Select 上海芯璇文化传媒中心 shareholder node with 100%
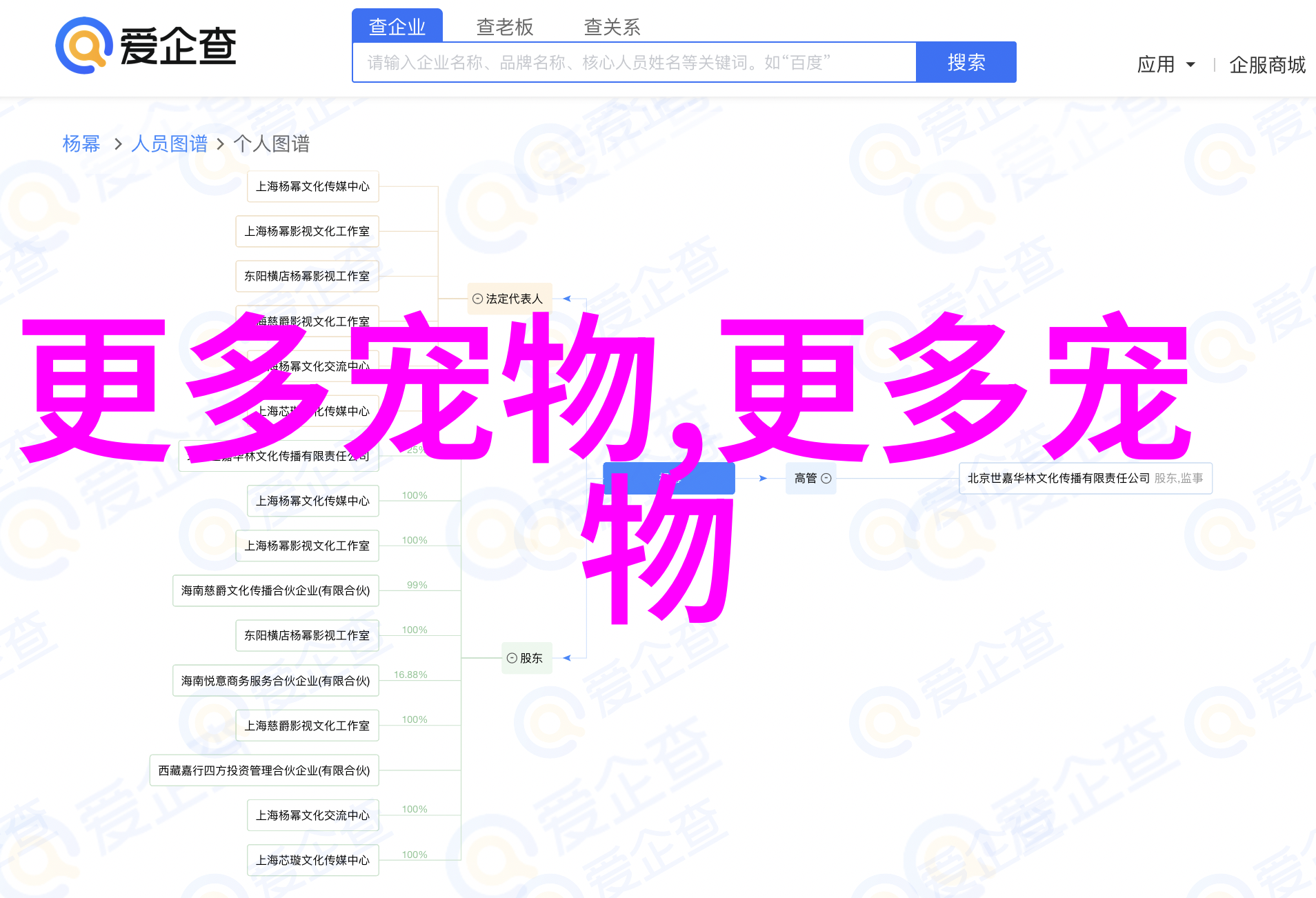 click(313, 860)
